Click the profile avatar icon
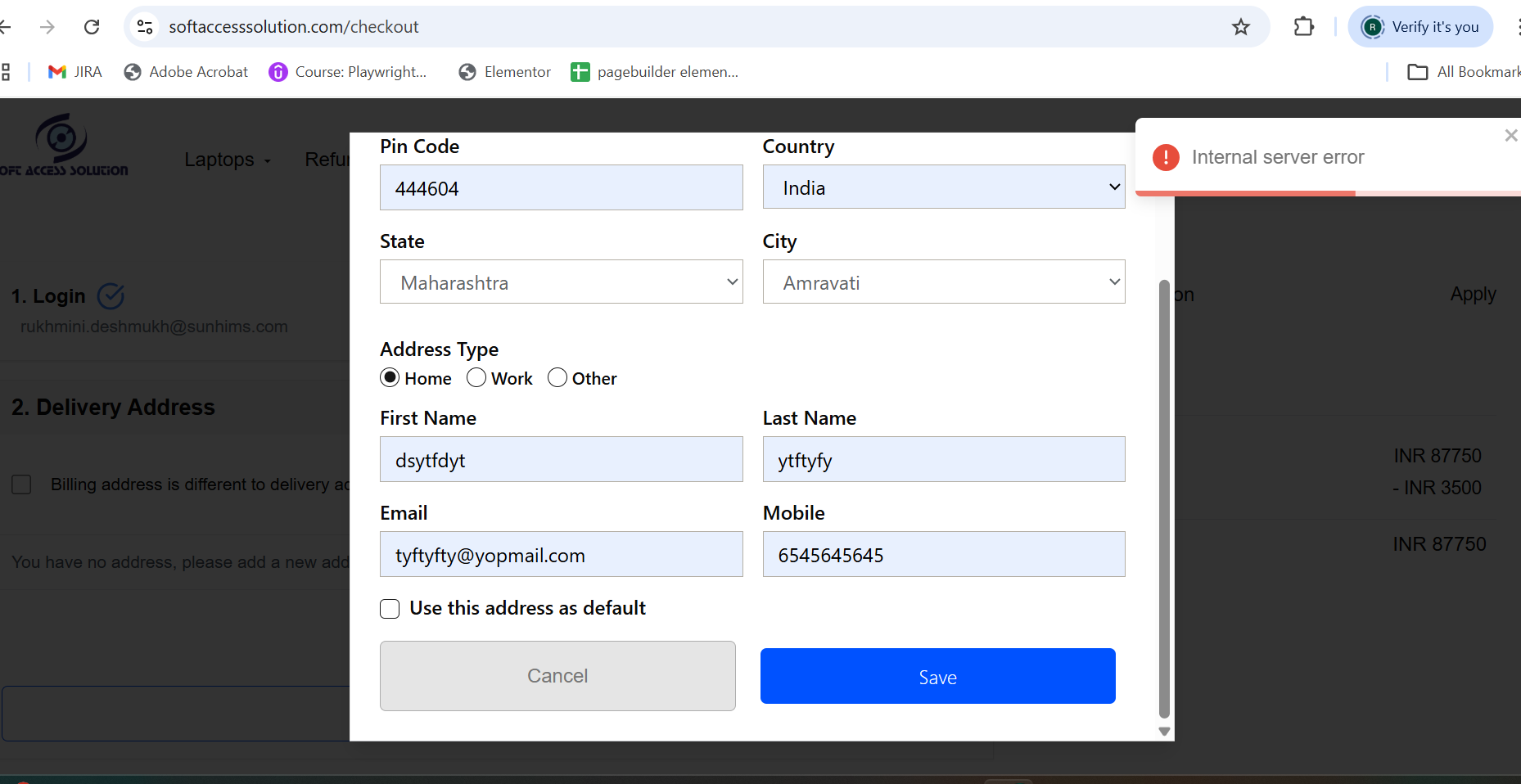The height and width of the screenshot is (784, 1521). (1372, 27)
